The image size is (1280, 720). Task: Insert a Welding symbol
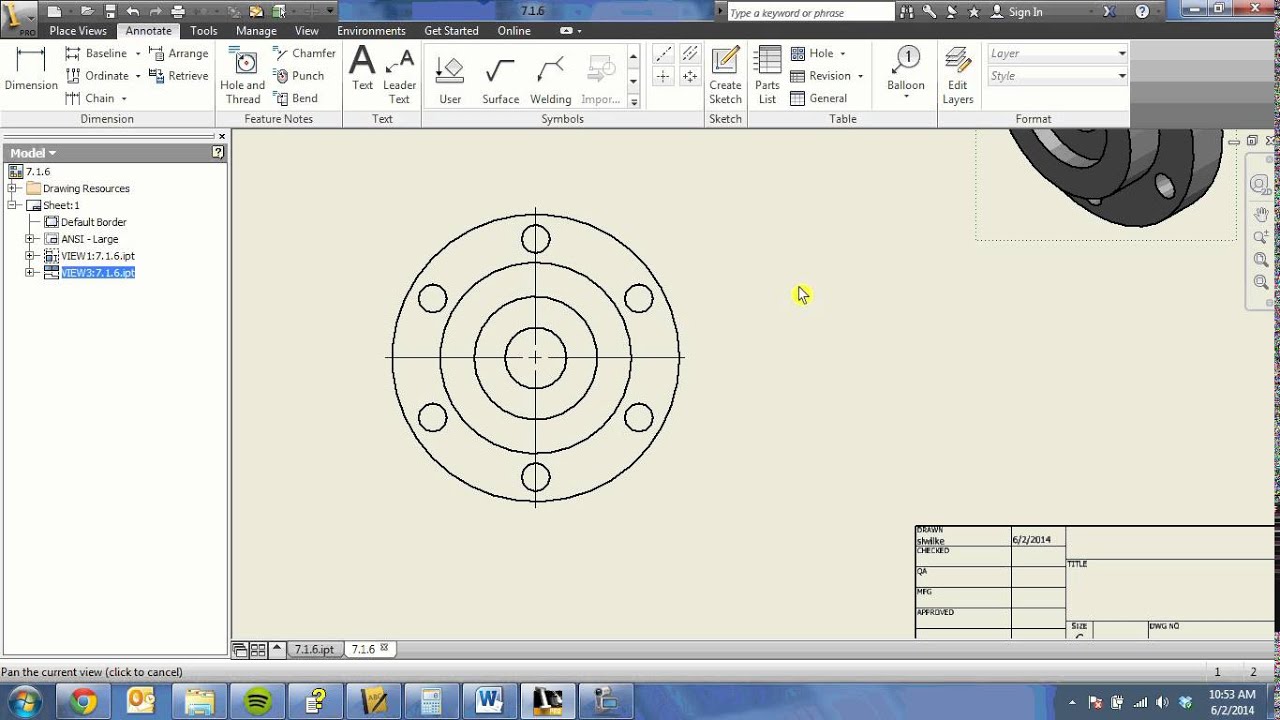pyautogui.click(x=550, y=79)
